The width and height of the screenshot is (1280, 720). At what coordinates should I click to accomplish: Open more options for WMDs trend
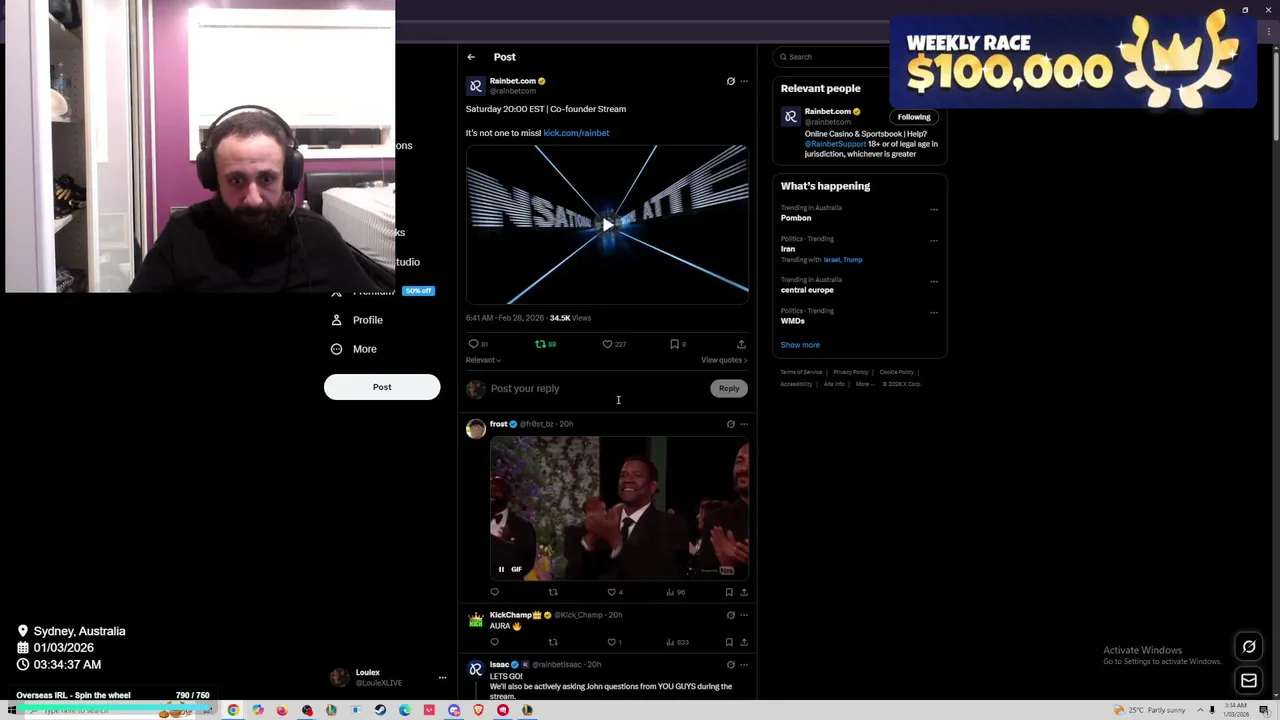[x=933, y=313]
